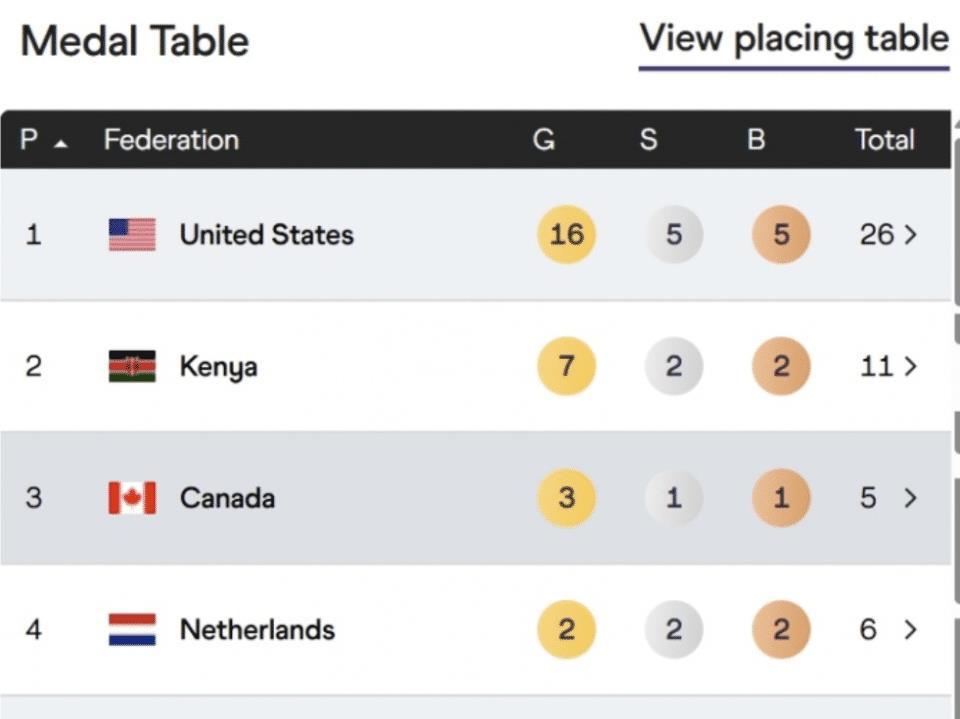960x719 pixels.
Task: Click the Federation column header
Action: click(x=171, y=140)
